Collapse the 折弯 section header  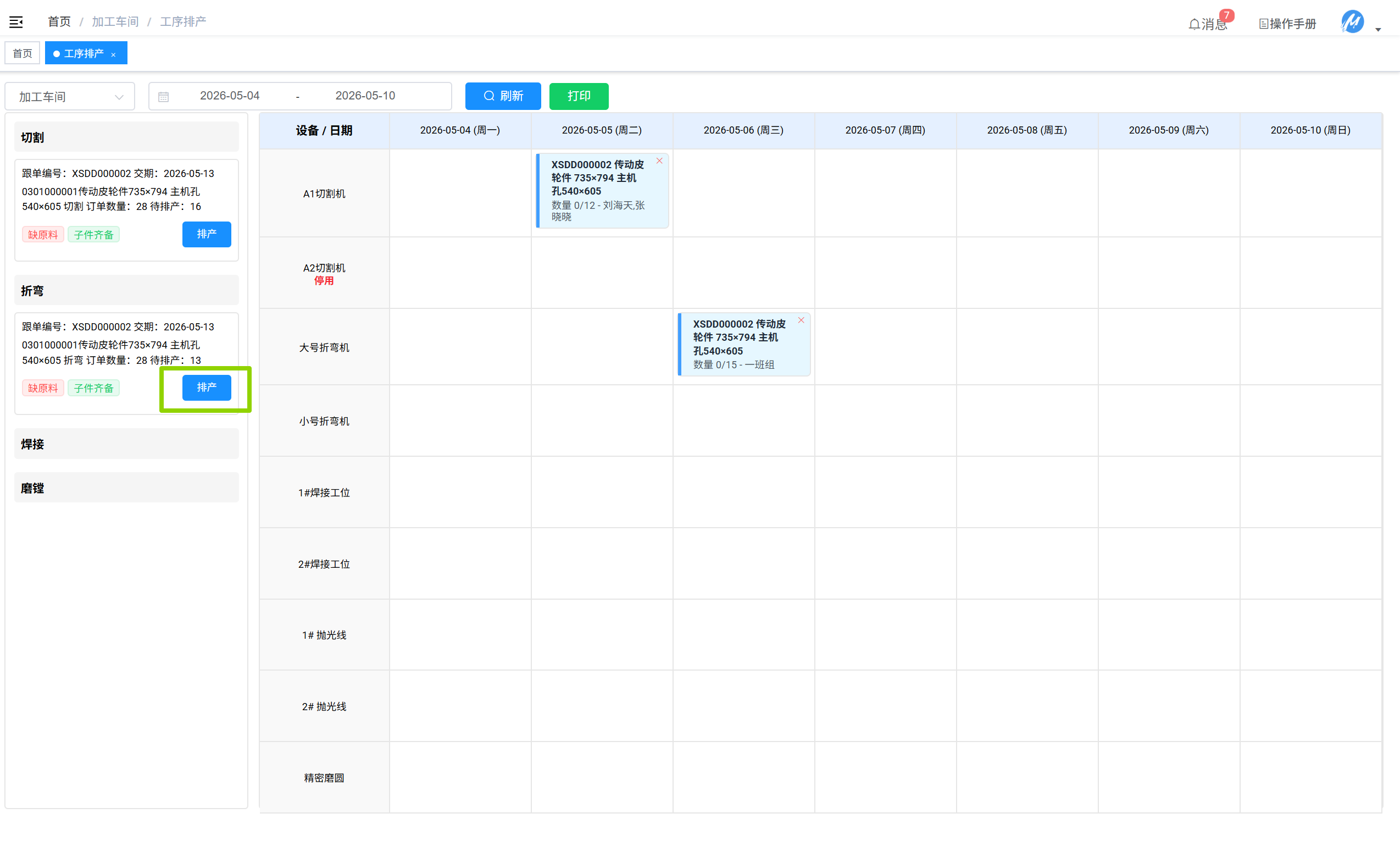click(x=126, y=291)
